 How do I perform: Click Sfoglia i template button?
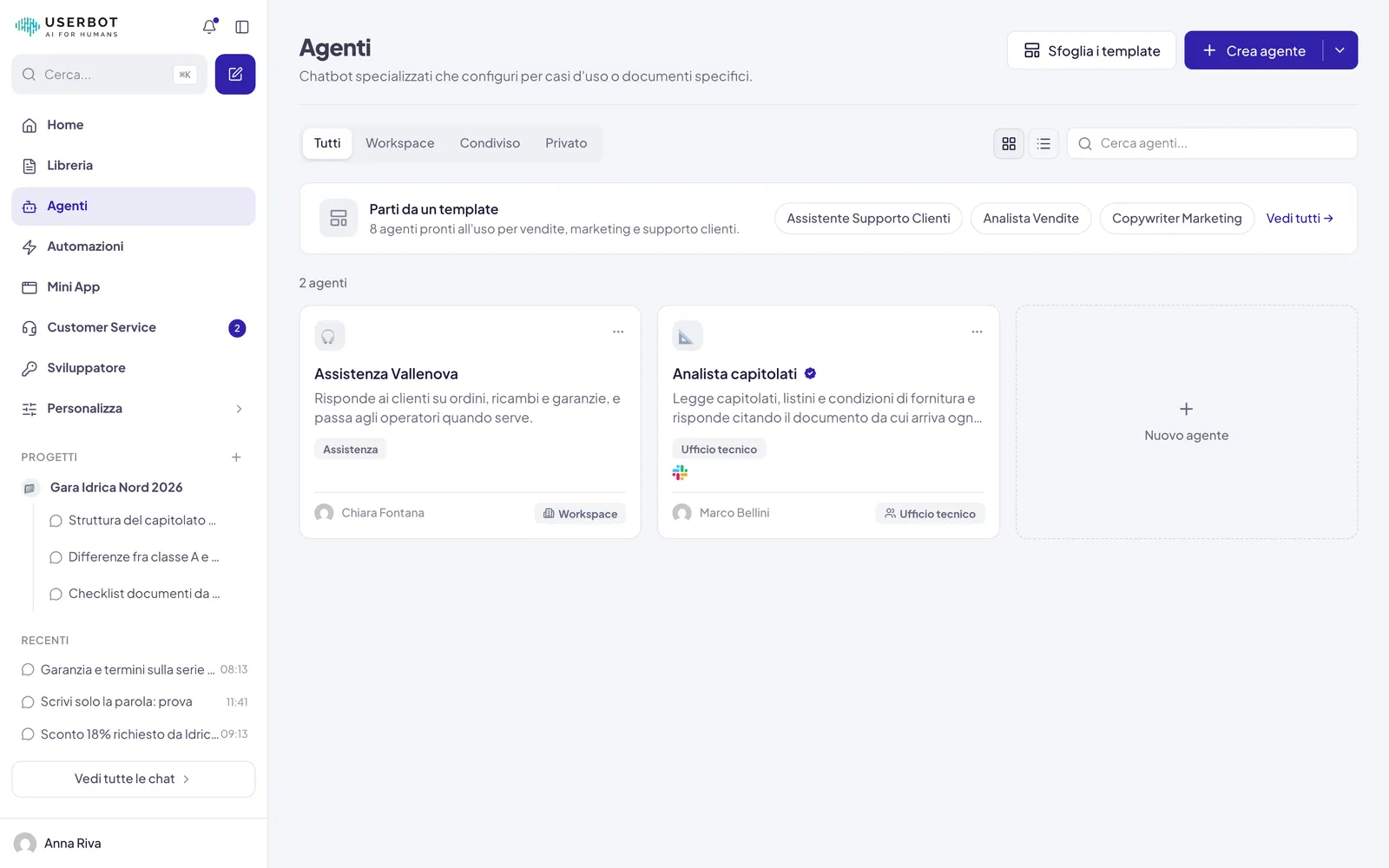(1091, 50)
